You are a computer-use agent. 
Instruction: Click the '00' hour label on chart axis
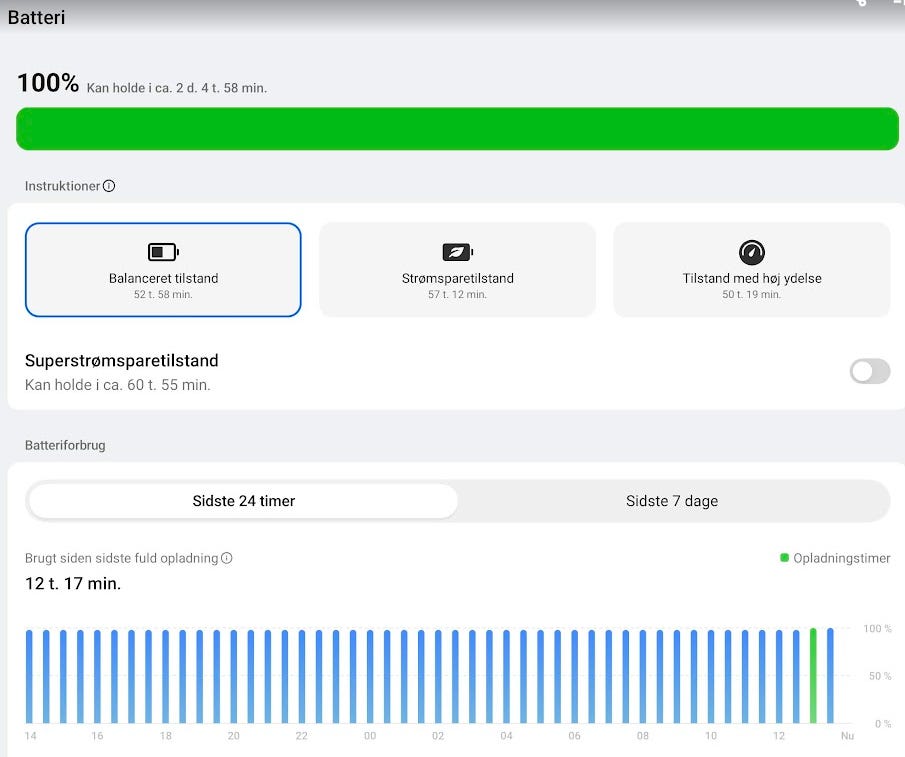click(370, 736)
